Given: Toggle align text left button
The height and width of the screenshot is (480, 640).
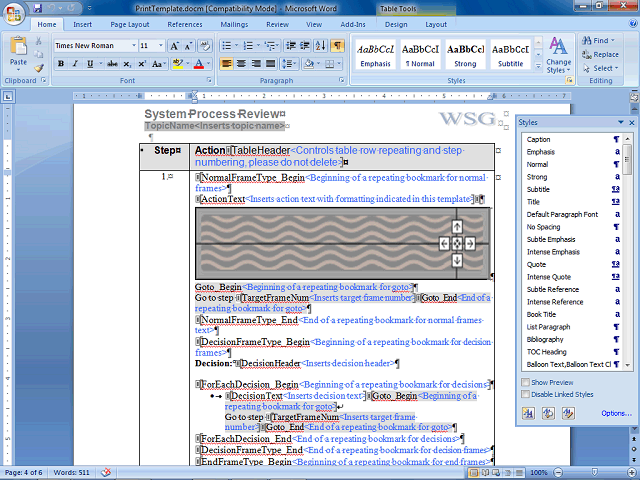Looking at the screenshot, I should pyautogui.click(x=227, y=64).
